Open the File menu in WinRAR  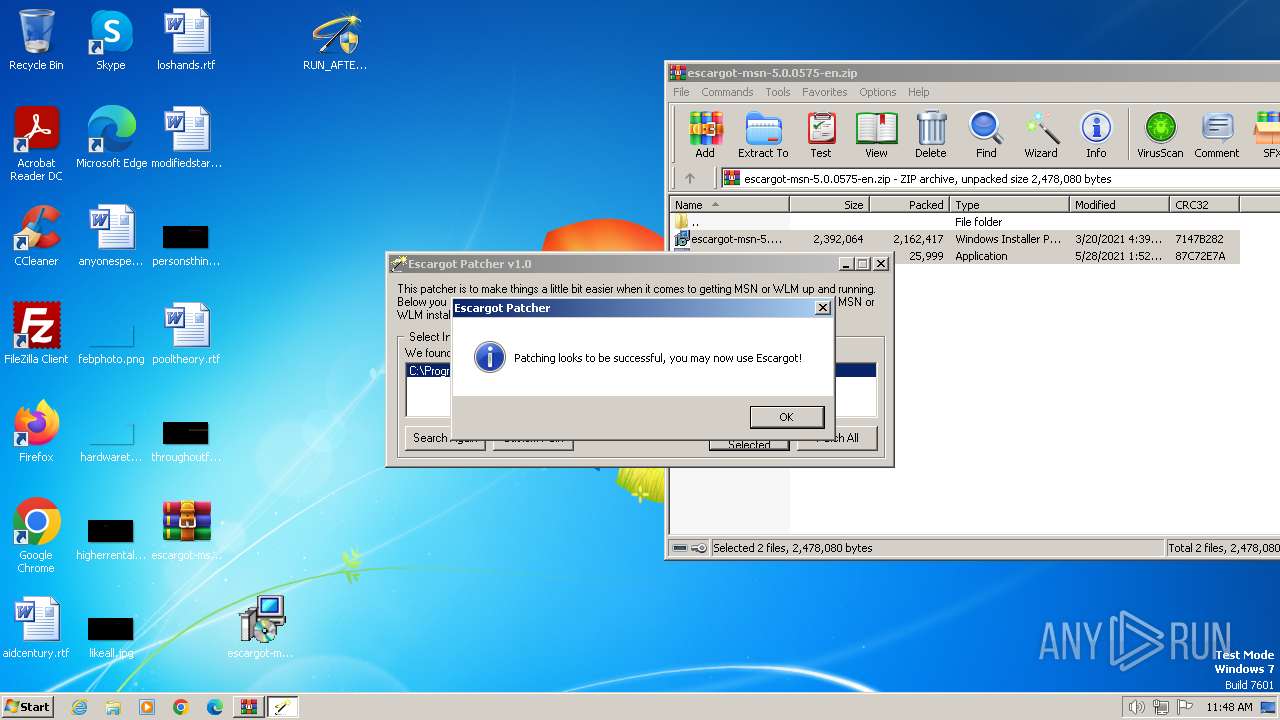(x=681, y=92)
